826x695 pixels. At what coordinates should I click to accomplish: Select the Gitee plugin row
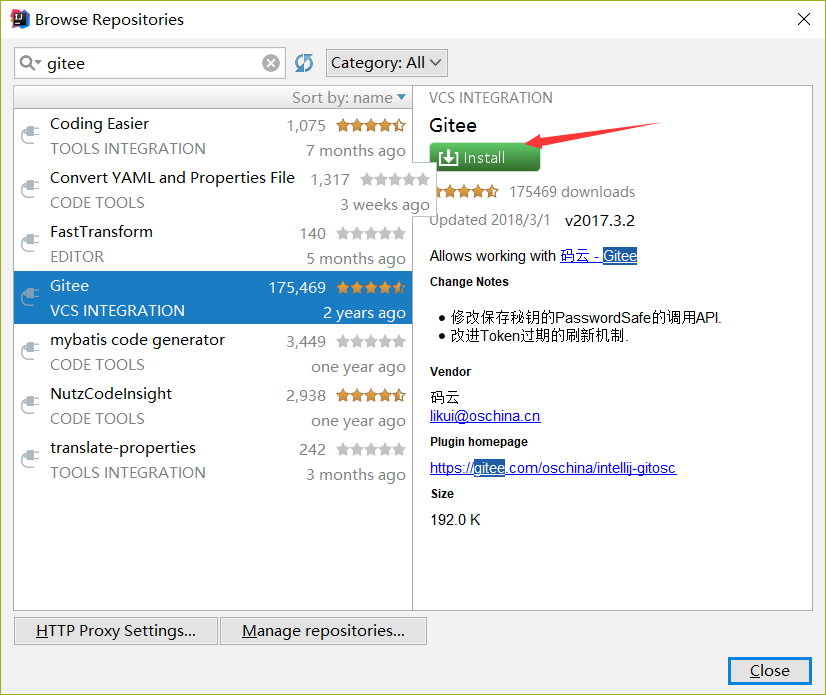click(213, 298)
